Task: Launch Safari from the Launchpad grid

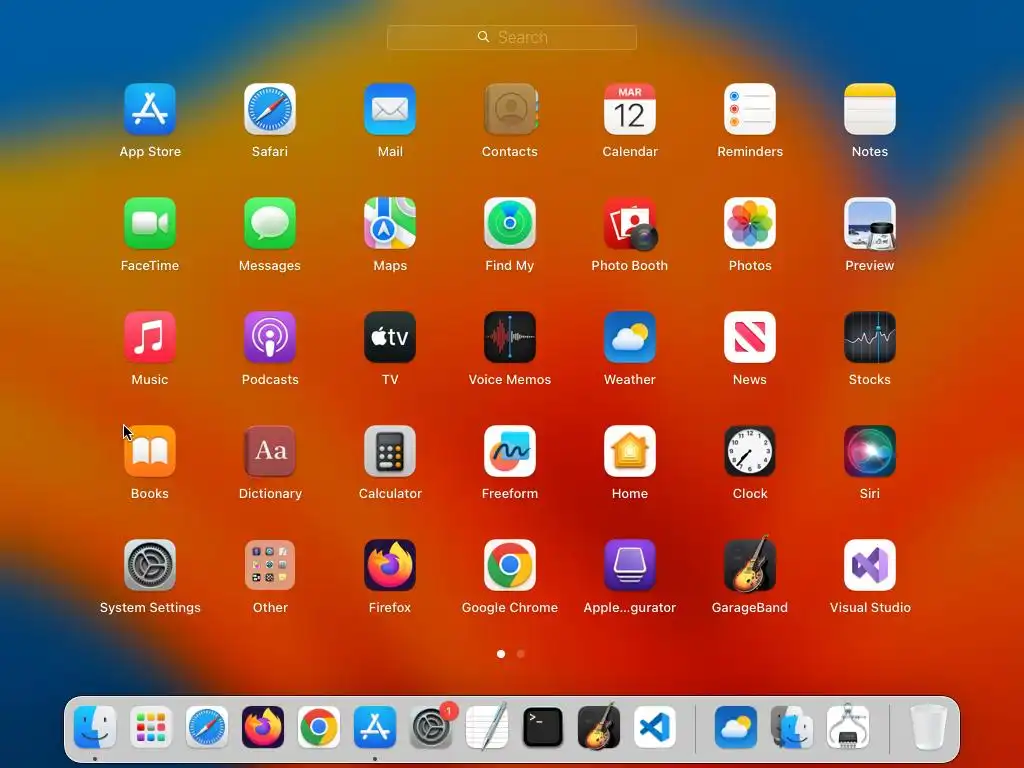Action: [270, 109]
